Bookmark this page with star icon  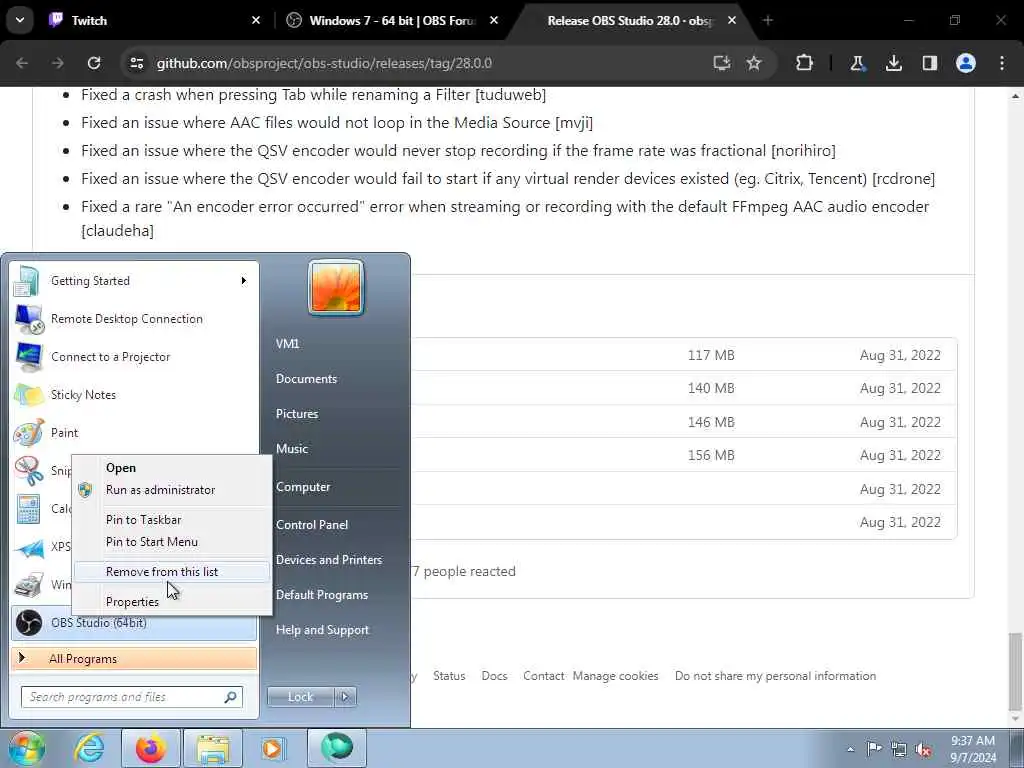[x=754, y=63]
